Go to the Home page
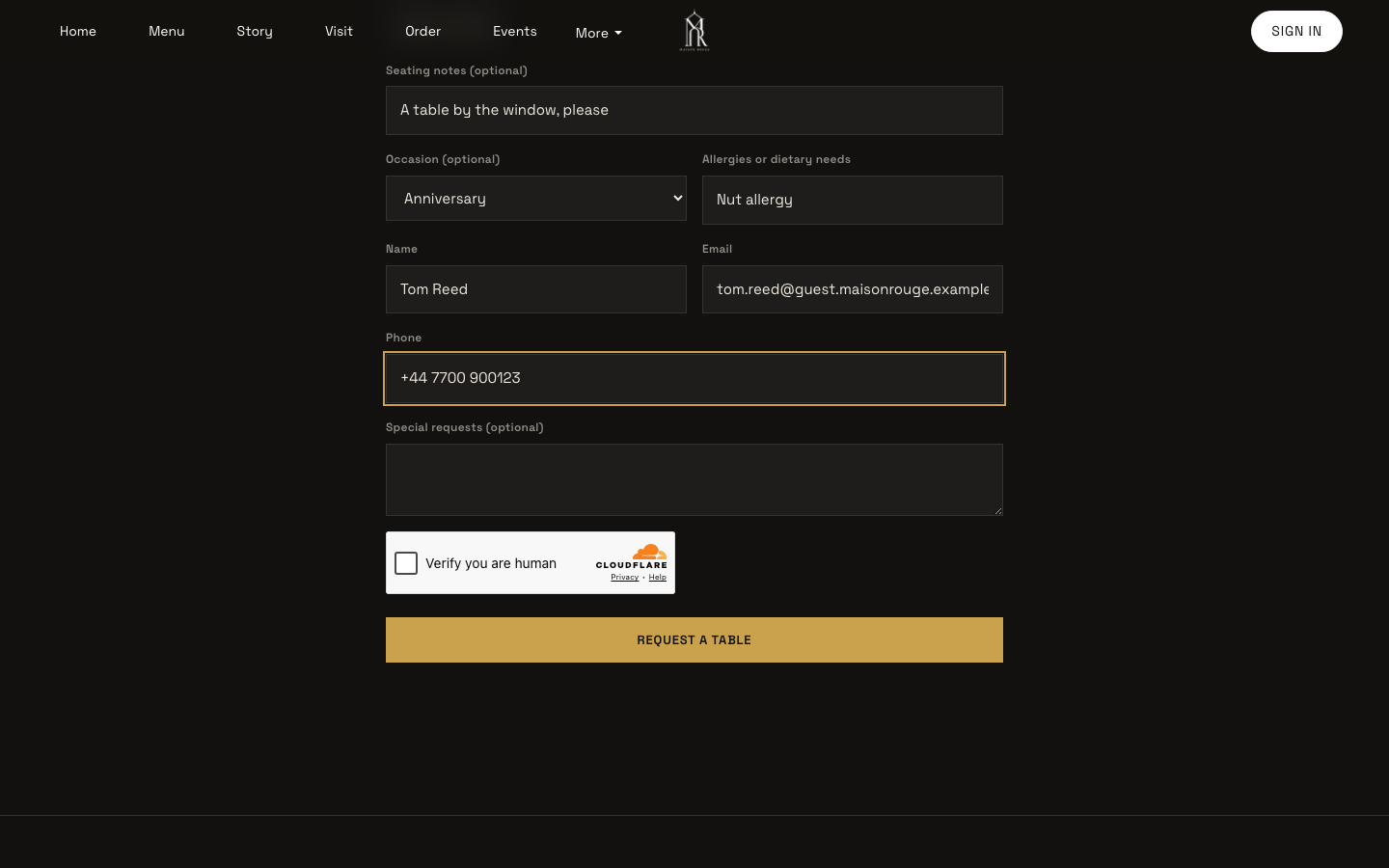Screen dimensions: 1389x868 78,32
